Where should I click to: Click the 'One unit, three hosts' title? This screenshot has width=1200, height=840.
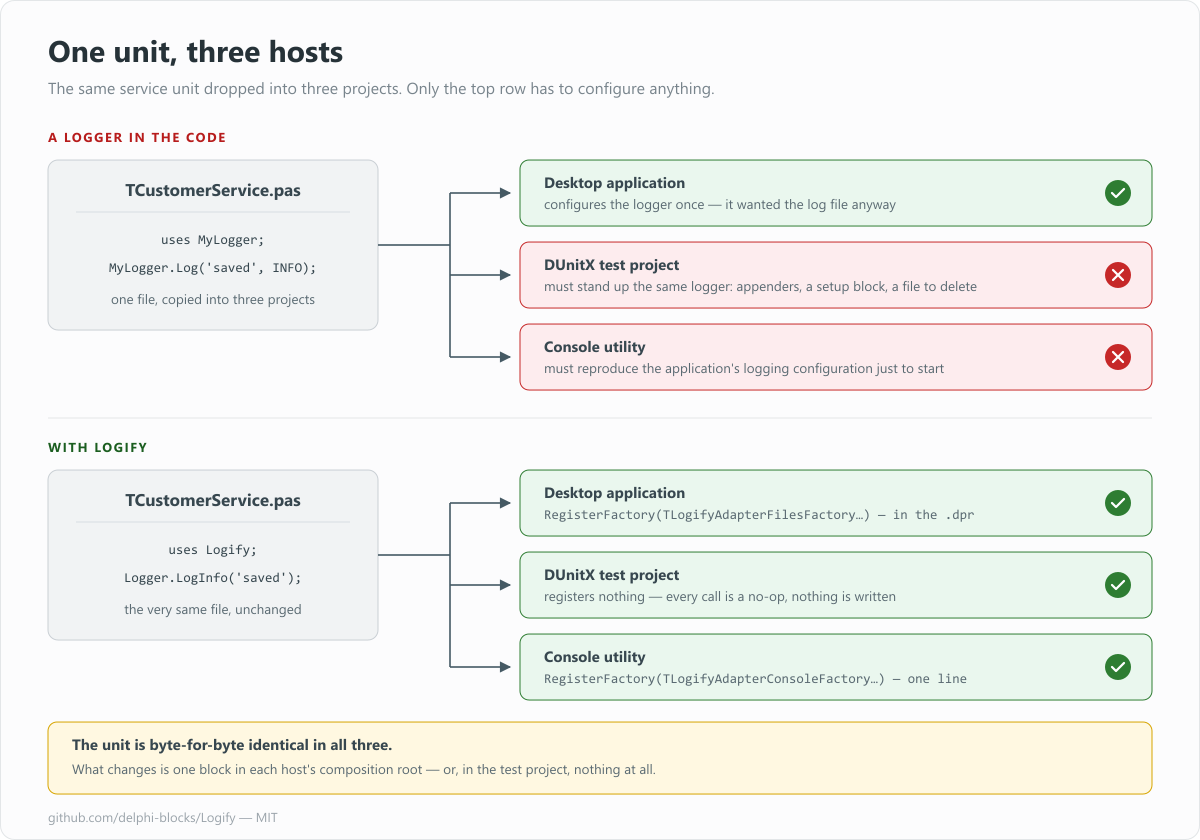(196, 52)
